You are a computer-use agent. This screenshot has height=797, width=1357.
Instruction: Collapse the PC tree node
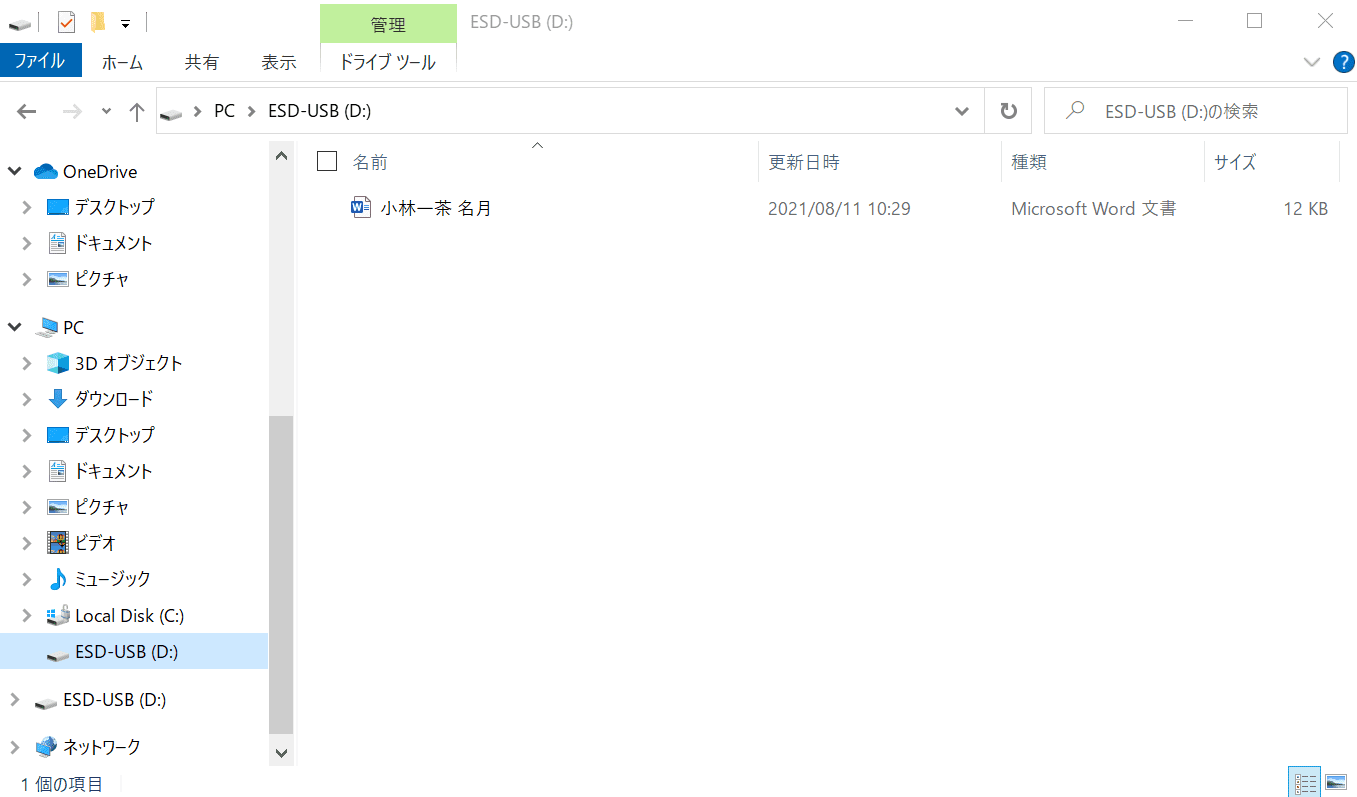pyautogui.click(x=15, y=327)
